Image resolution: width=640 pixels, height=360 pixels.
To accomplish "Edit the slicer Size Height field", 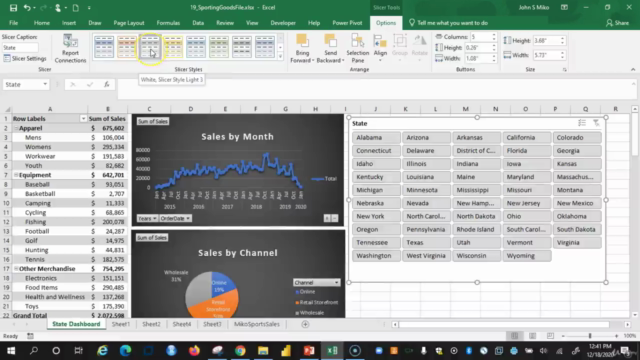I will tap(546, 40).
